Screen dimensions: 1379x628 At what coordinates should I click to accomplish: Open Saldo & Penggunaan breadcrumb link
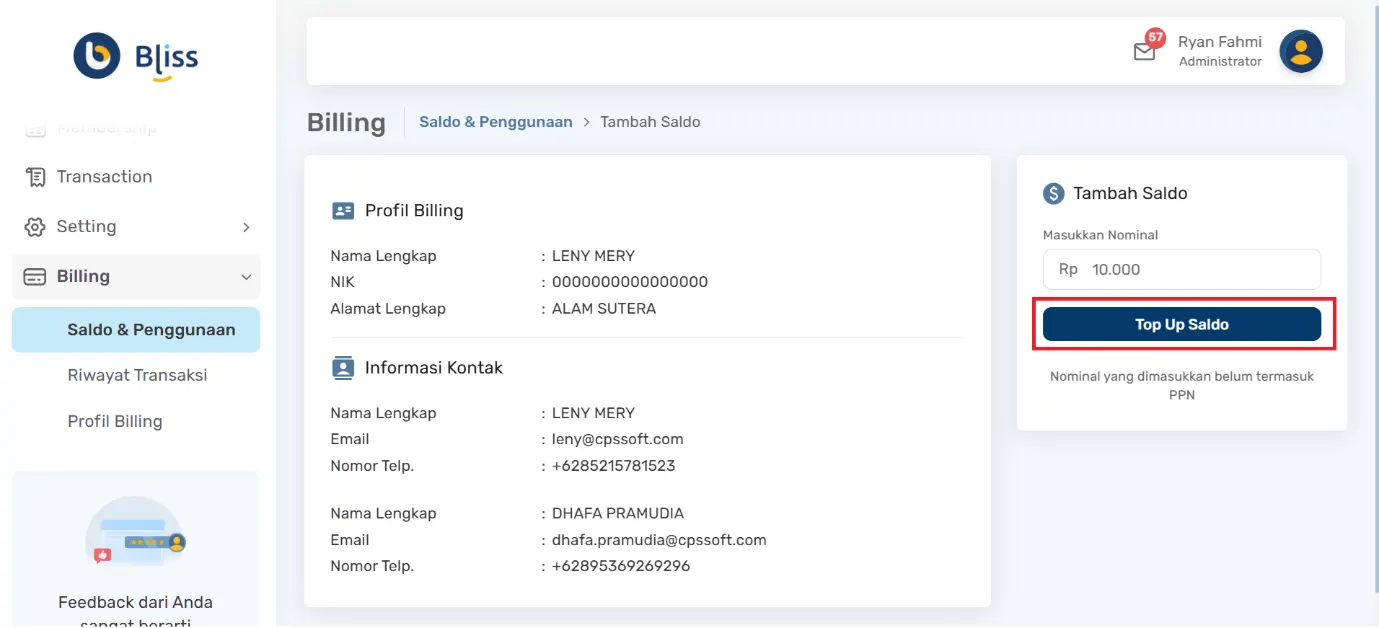pyautogui.click(x=495, y=121)
